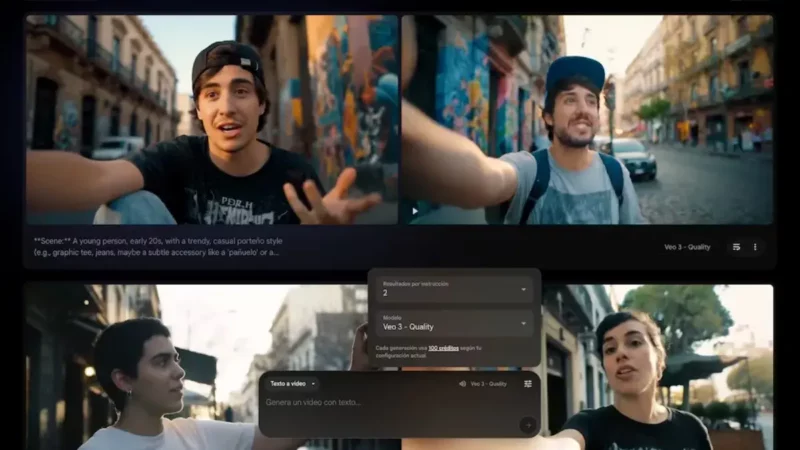800x450 pixels.
Task: Expand the Texto a video mode selector
Action: [292, 384]
